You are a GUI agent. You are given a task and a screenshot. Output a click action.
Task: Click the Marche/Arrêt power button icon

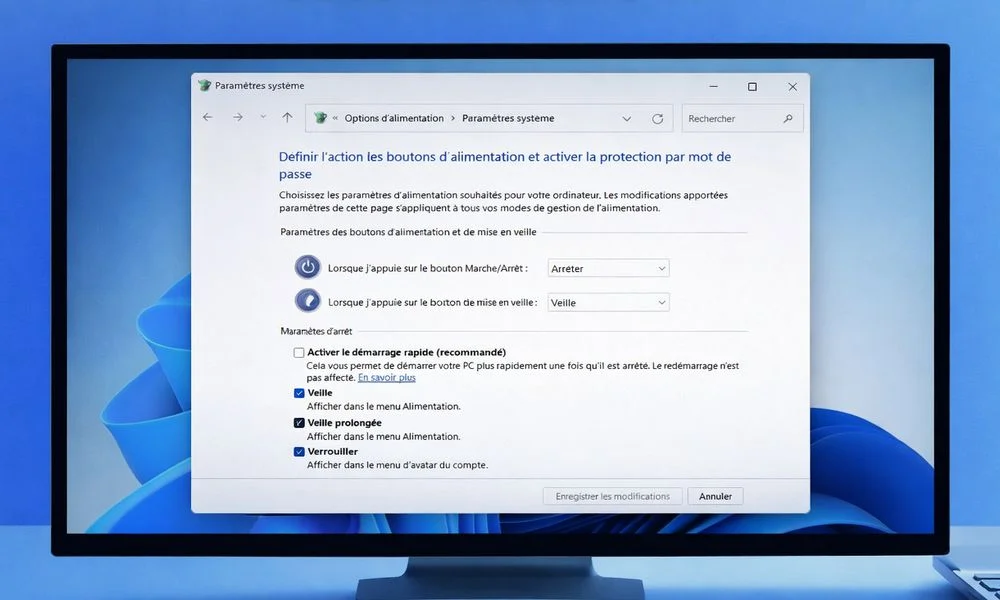coord(308,268)
